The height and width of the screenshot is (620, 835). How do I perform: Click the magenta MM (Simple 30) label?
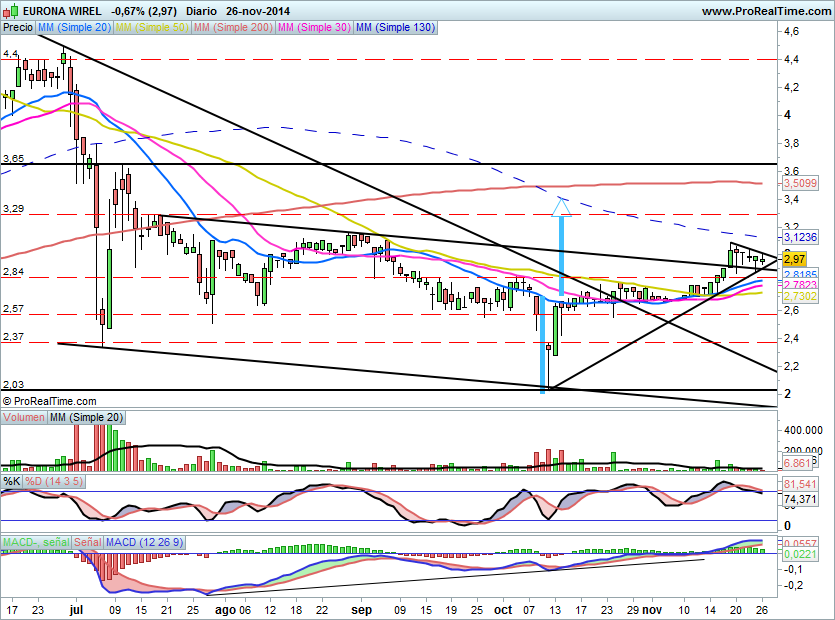point(314,28)
